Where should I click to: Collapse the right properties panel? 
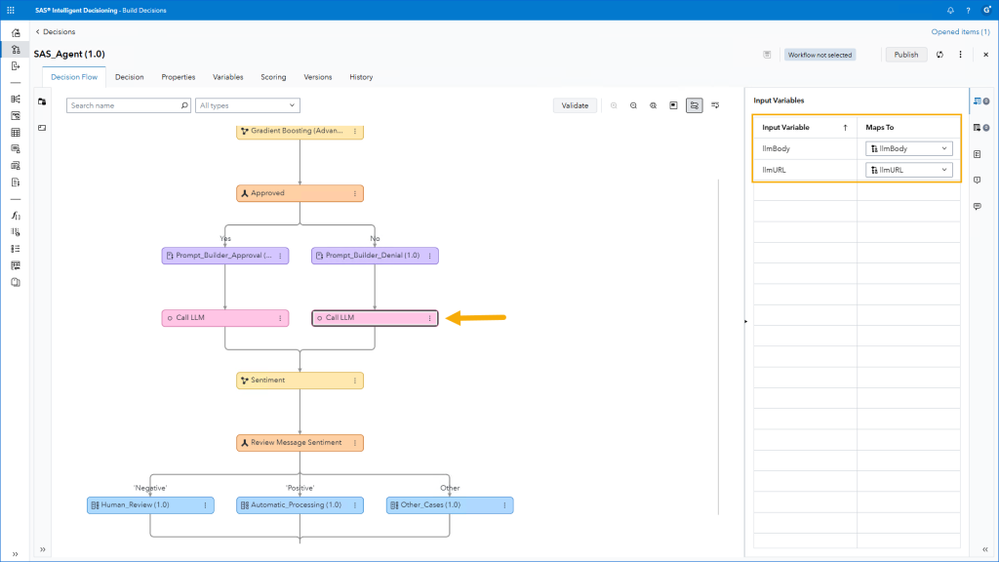coord(985,549)
